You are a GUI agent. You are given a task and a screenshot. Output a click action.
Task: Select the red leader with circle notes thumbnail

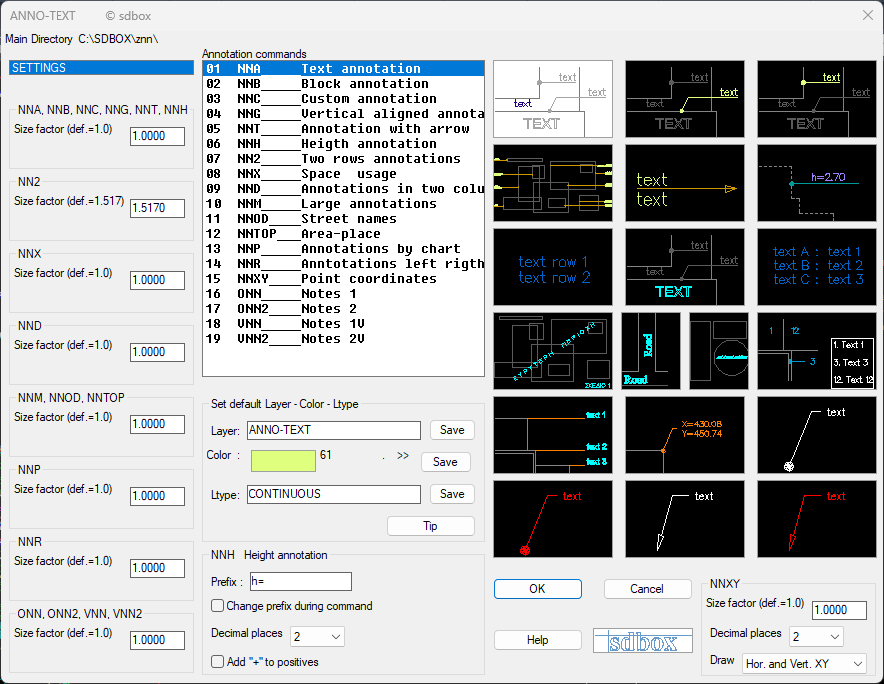pyautogui.click(x=552, y=519)
